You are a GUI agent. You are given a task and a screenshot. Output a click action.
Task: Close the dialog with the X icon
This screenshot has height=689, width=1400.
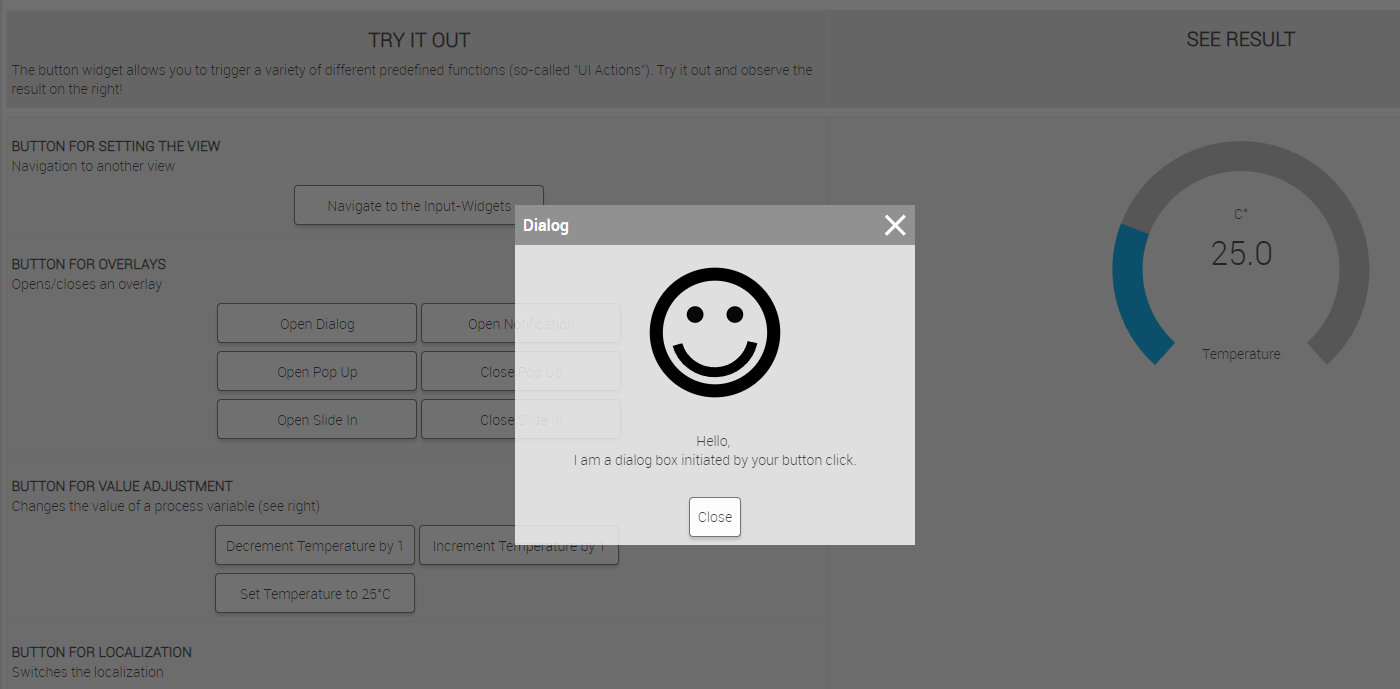tap(895, 225)
